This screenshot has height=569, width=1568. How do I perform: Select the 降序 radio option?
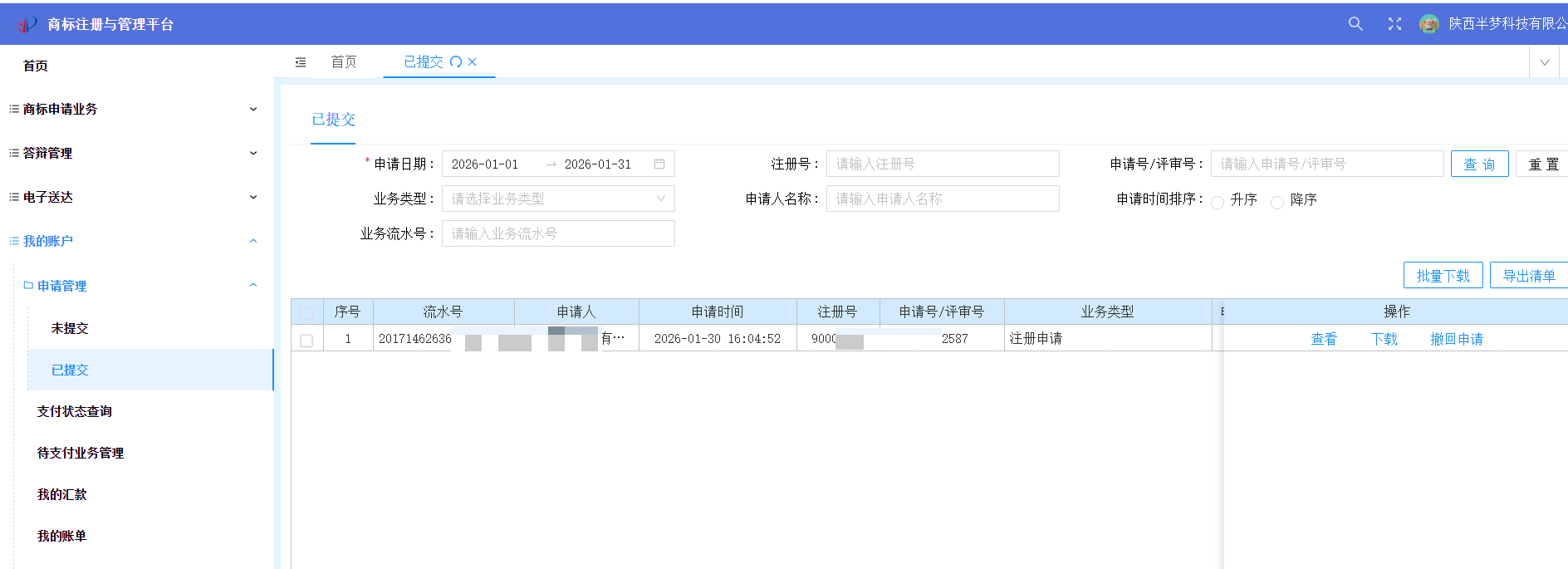[1277, 202]
